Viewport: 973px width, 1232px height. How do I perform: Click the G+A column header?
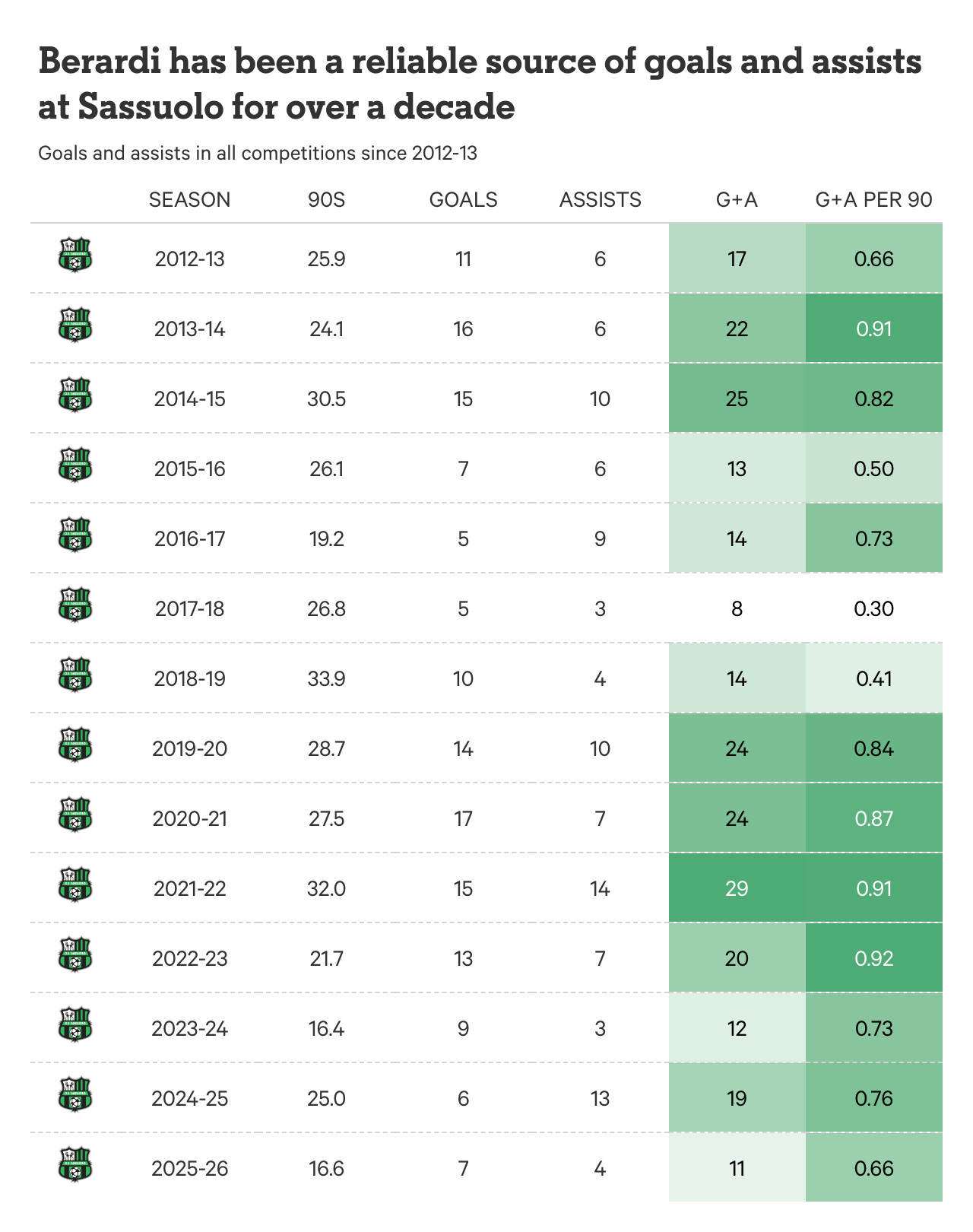pos(737,200)
